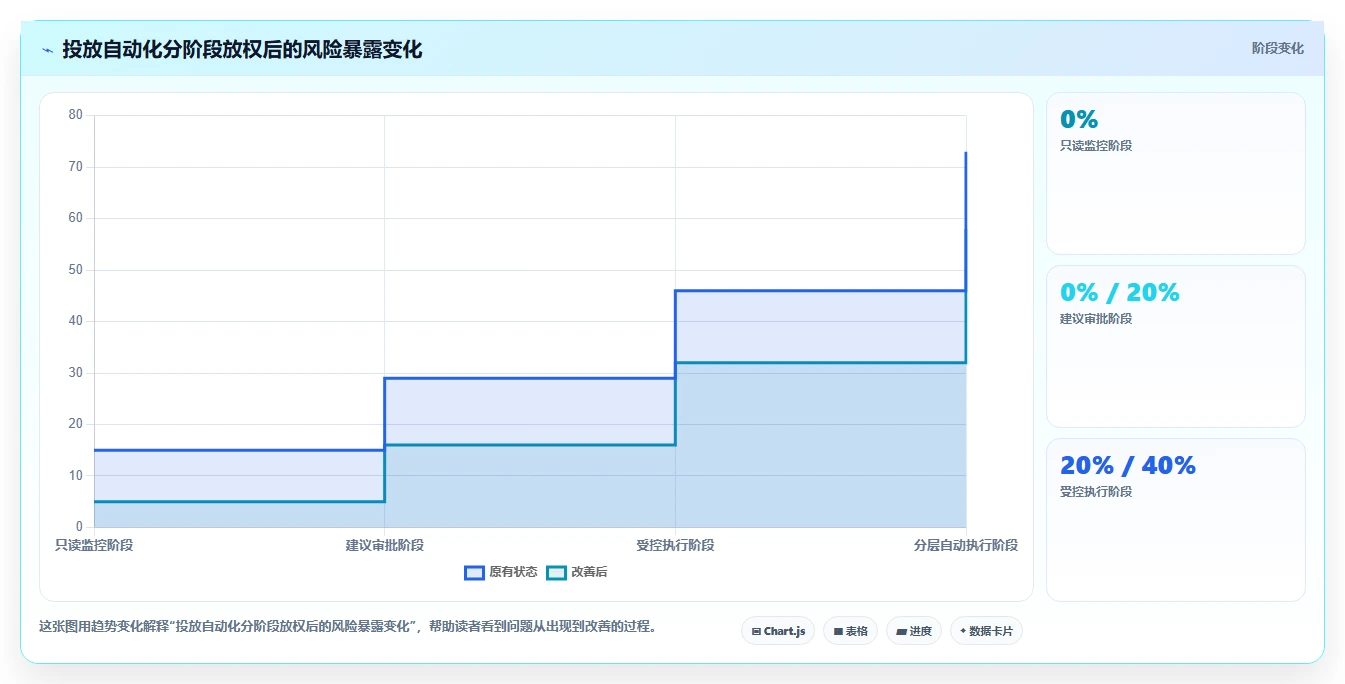The width and height of the screenshot is (1345, 684).
Task: Click the y-axis value 80
Action: point(76,115)
